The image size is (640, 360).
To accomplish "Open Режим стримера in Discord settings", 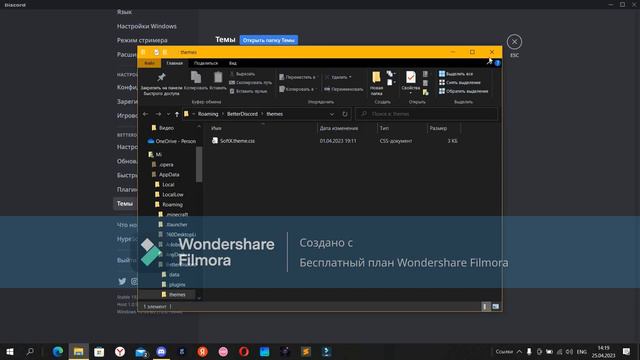I will click(142, 40).
